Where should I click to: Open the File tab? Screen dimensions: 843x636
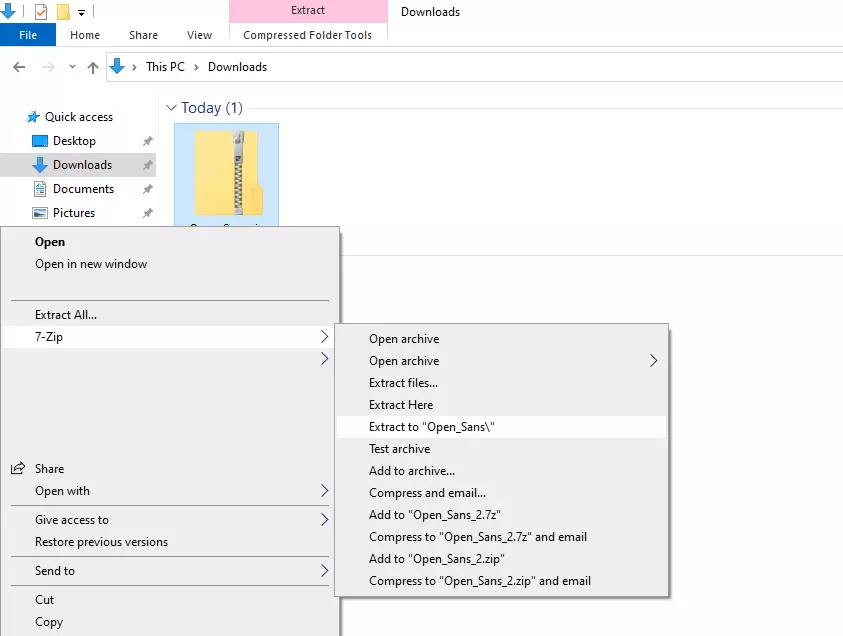tap(28, 35)
